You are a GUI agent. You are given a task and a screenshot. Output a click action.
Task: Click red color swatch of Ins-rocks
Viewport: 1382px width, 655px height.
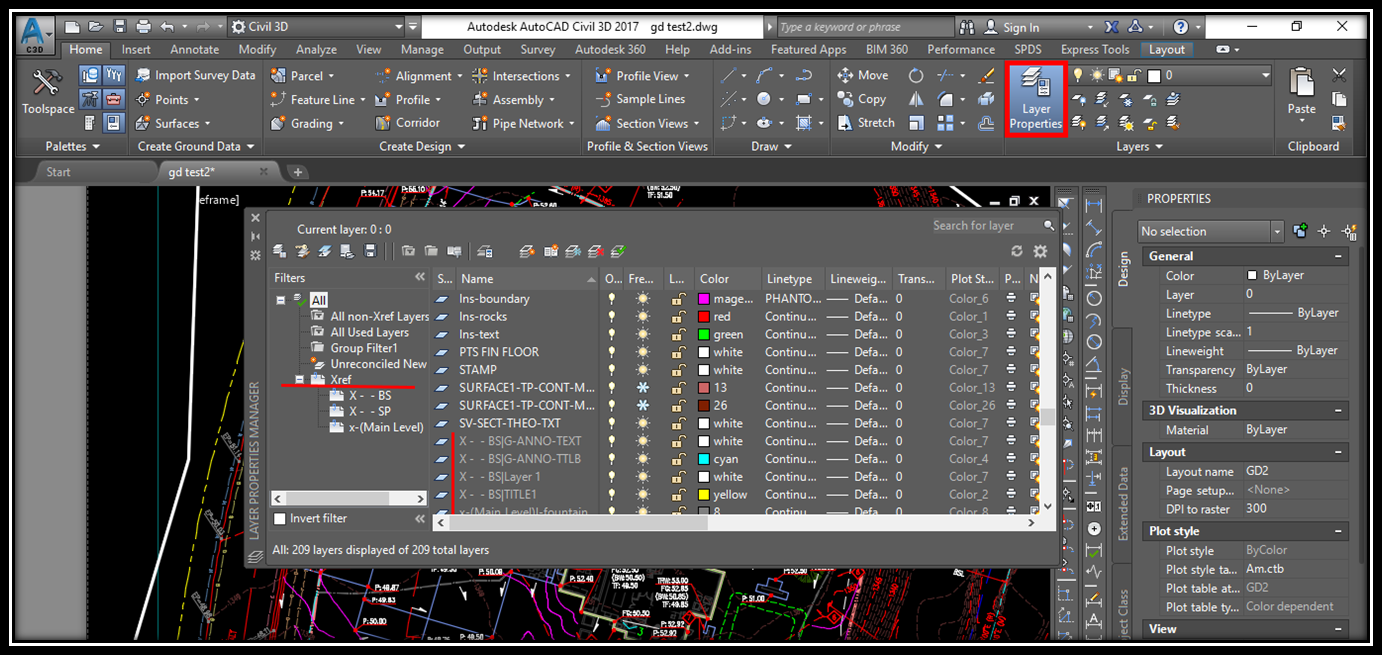[704, 317]
